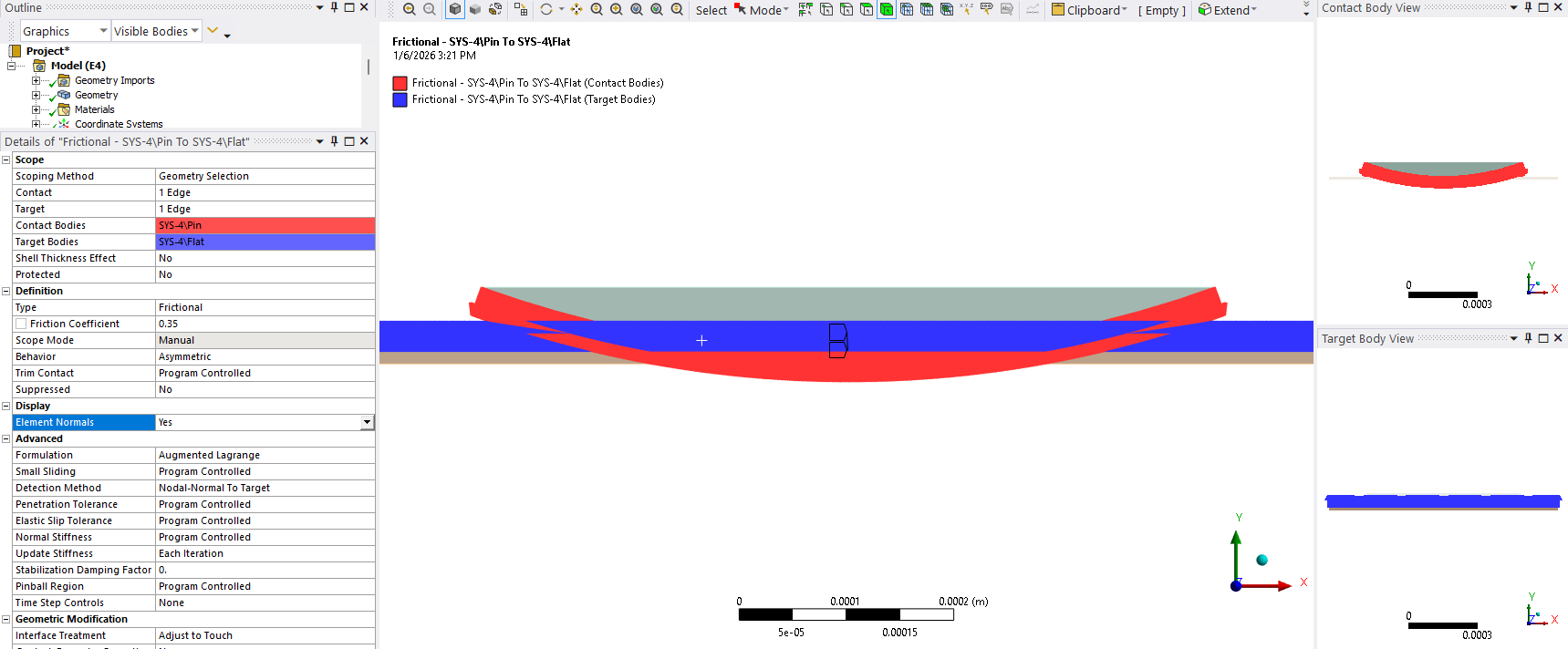The image size is (1568, 649).
Task: Click the Update Stiffness value Each Iteration
Action: [x=265, y=553]
